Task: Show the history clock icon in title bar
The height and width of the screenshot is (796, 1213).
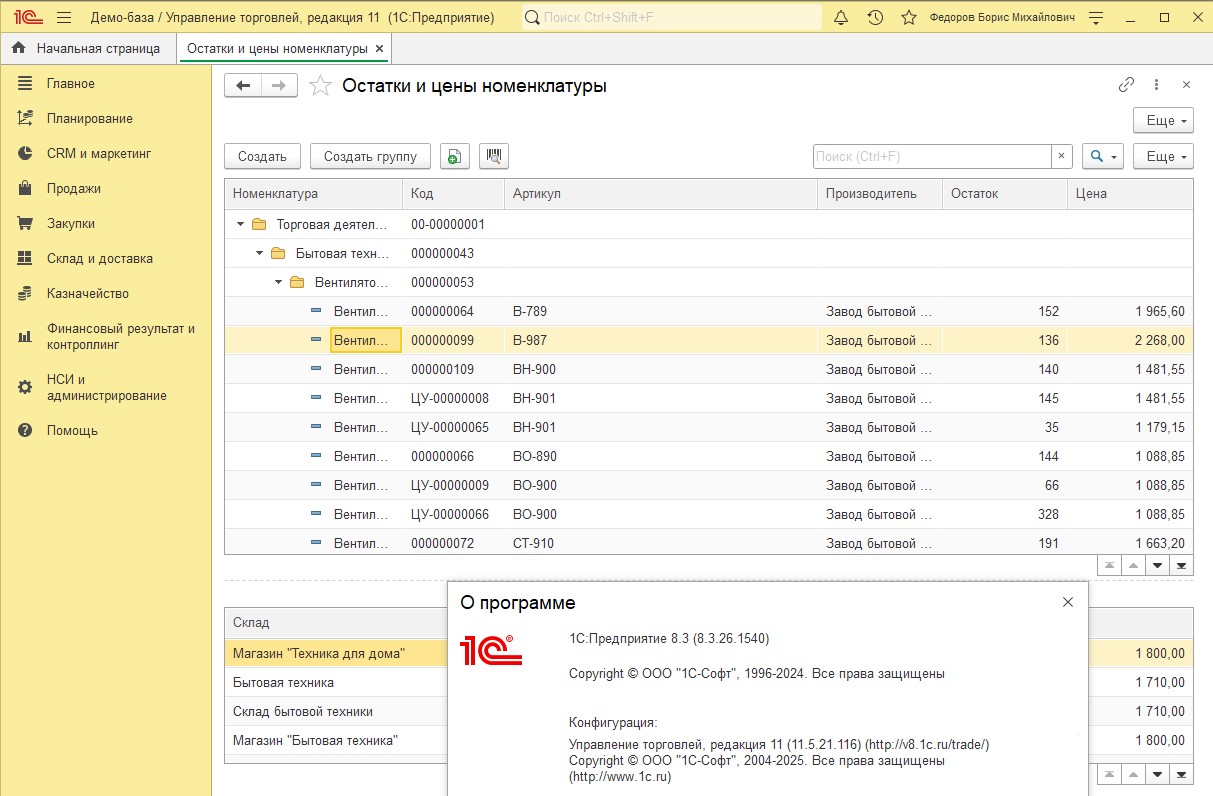Action: click(x=875, y=17)
